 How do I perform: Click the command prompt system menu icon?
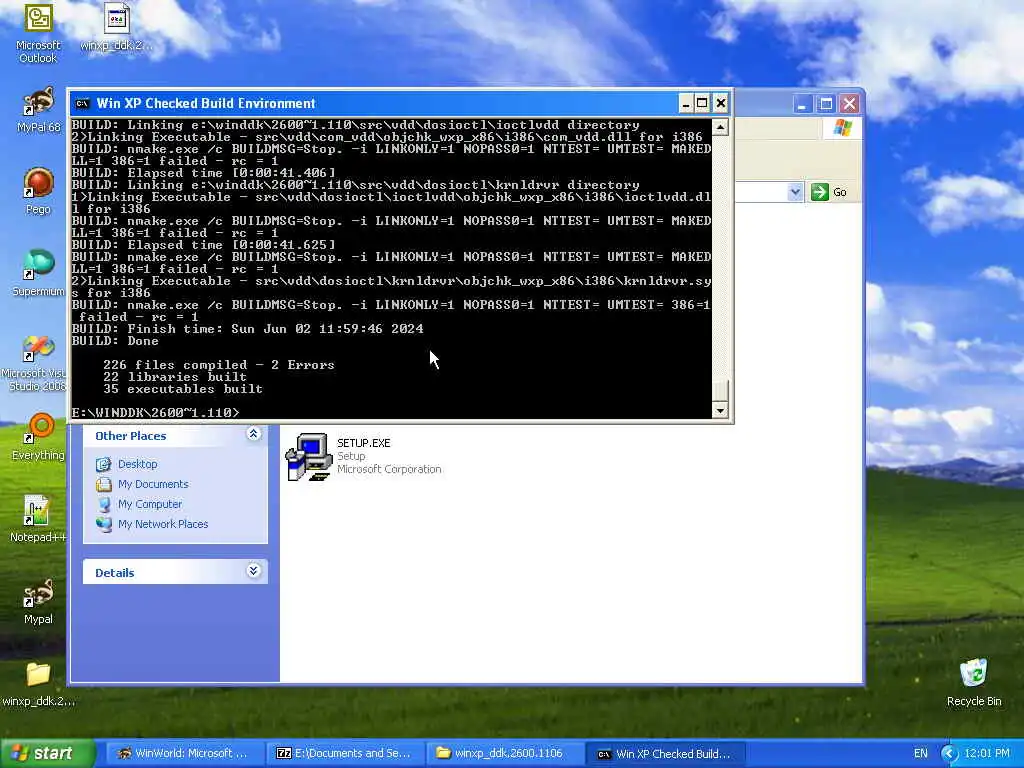[x=82, y=103]
